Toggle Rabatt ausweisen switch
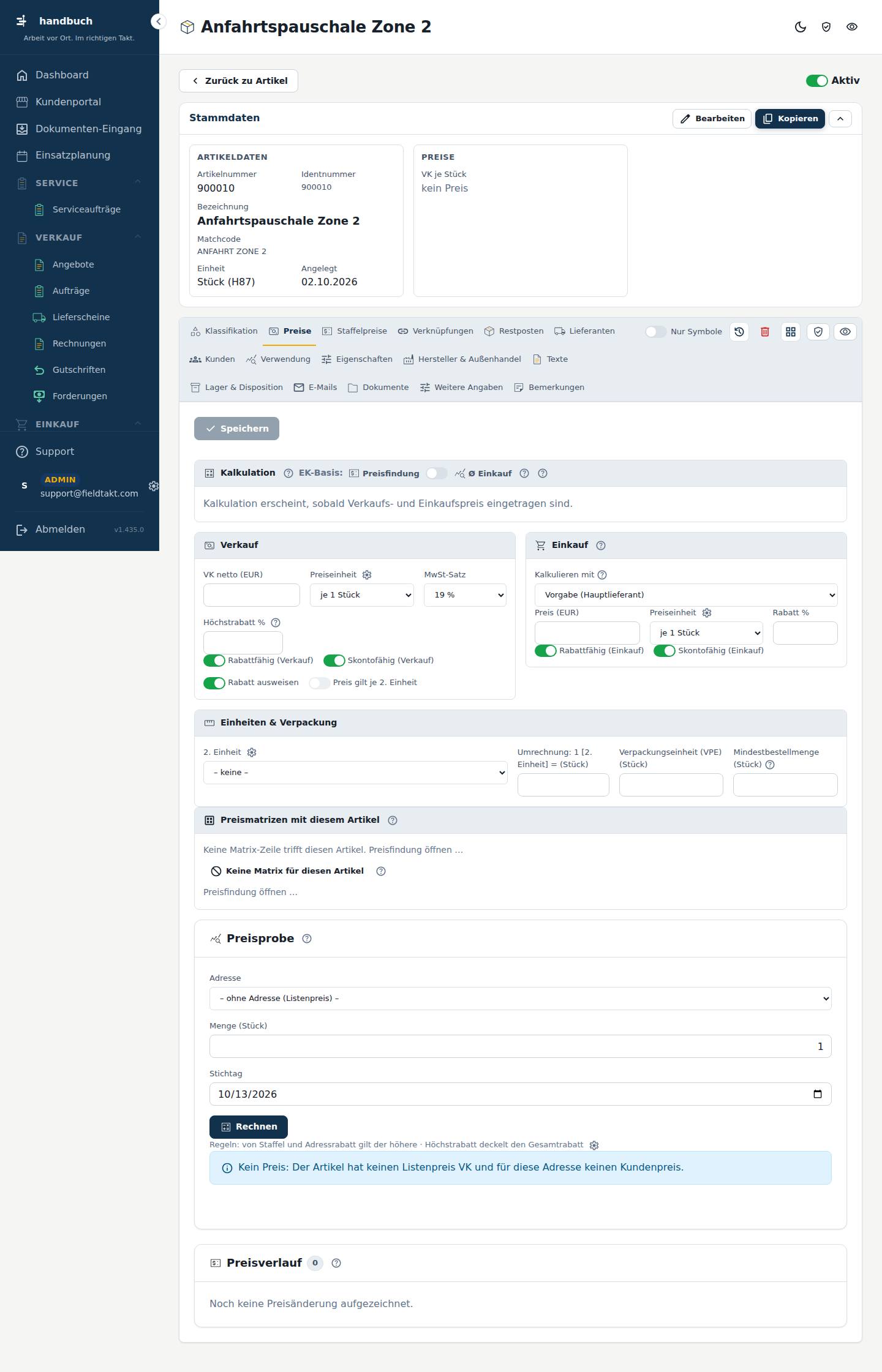The image size is (882, 1372). 214,683
